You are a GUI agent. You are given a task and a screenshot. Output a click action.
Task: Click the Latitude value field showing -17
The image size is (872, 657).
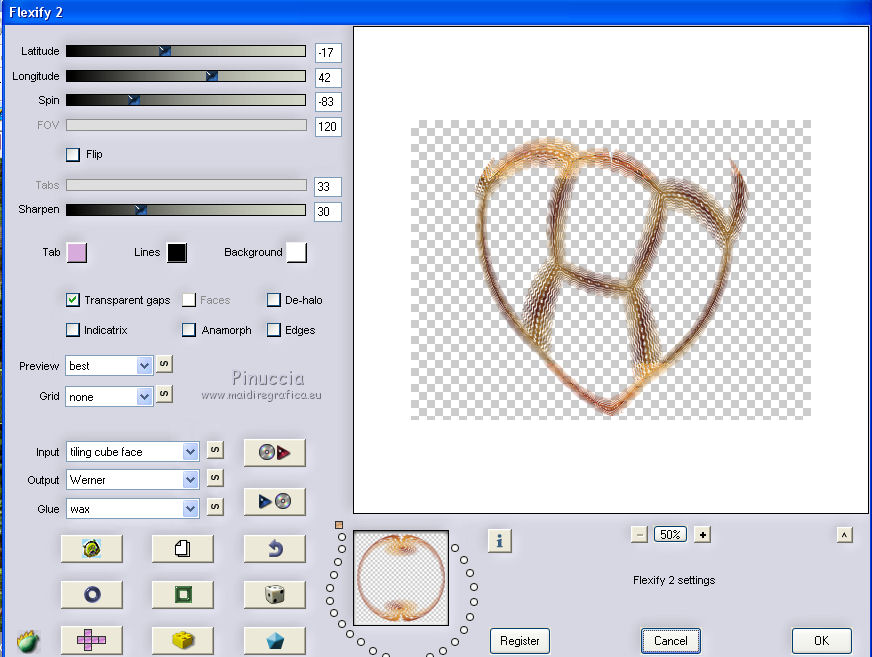[x=328, y=53]
